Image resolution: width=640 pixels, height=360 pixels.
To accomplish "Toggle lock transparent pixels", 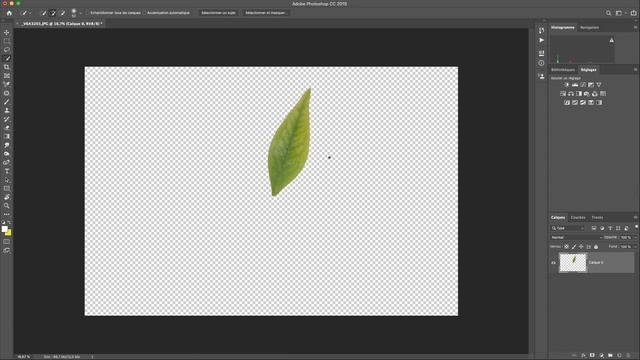I will (x=566, y=247).
